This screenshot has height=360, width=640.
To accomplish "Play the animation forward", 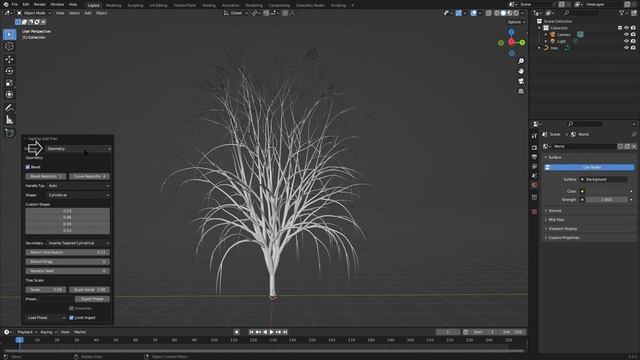I will tap(271, 332).
